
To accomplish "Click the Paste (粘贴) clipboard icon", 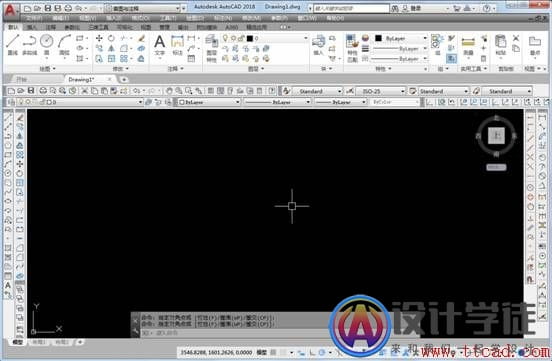I will 500,45.
